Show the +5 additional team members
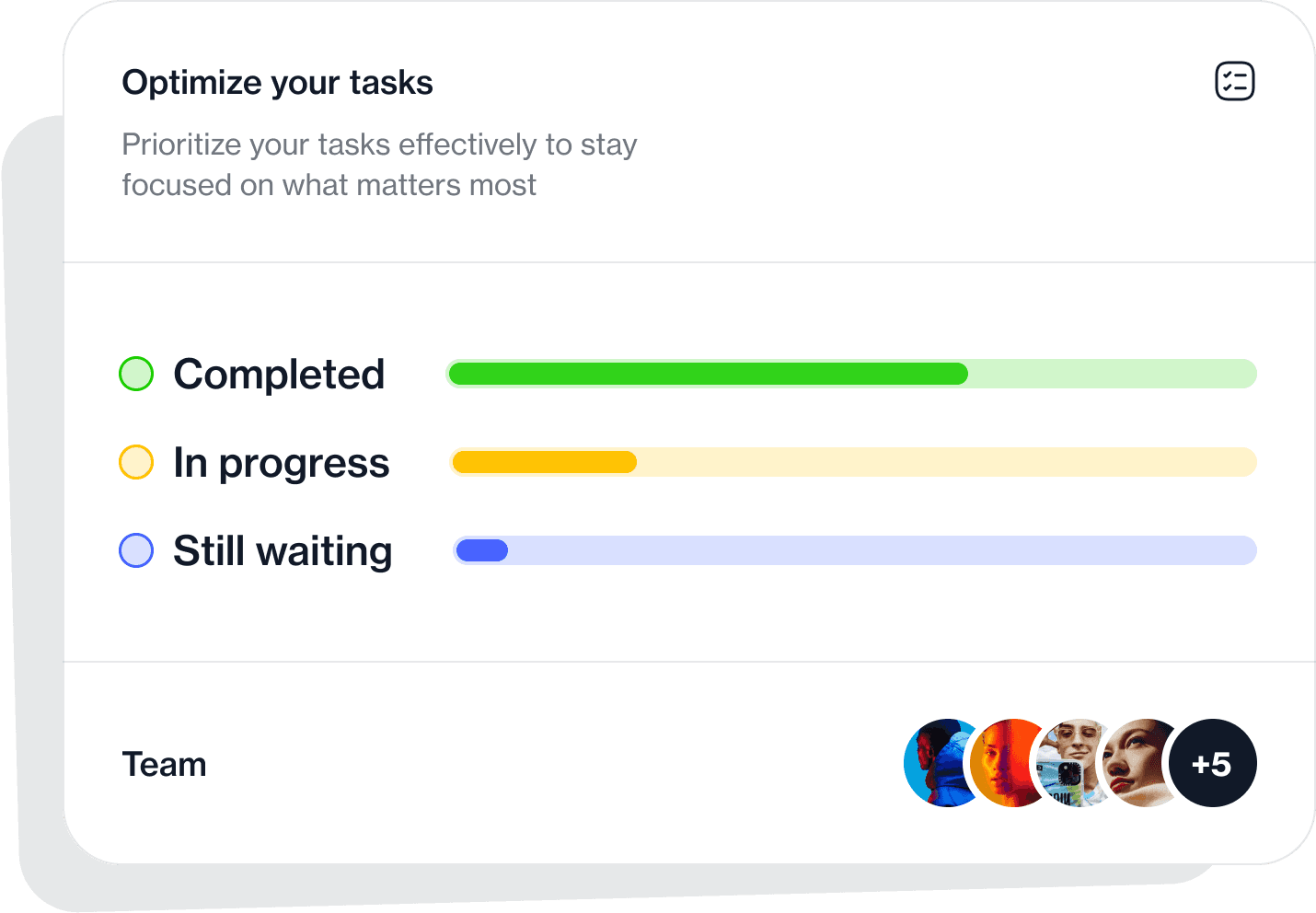Screen dimensions: 1316x913 pos(1213,763)
